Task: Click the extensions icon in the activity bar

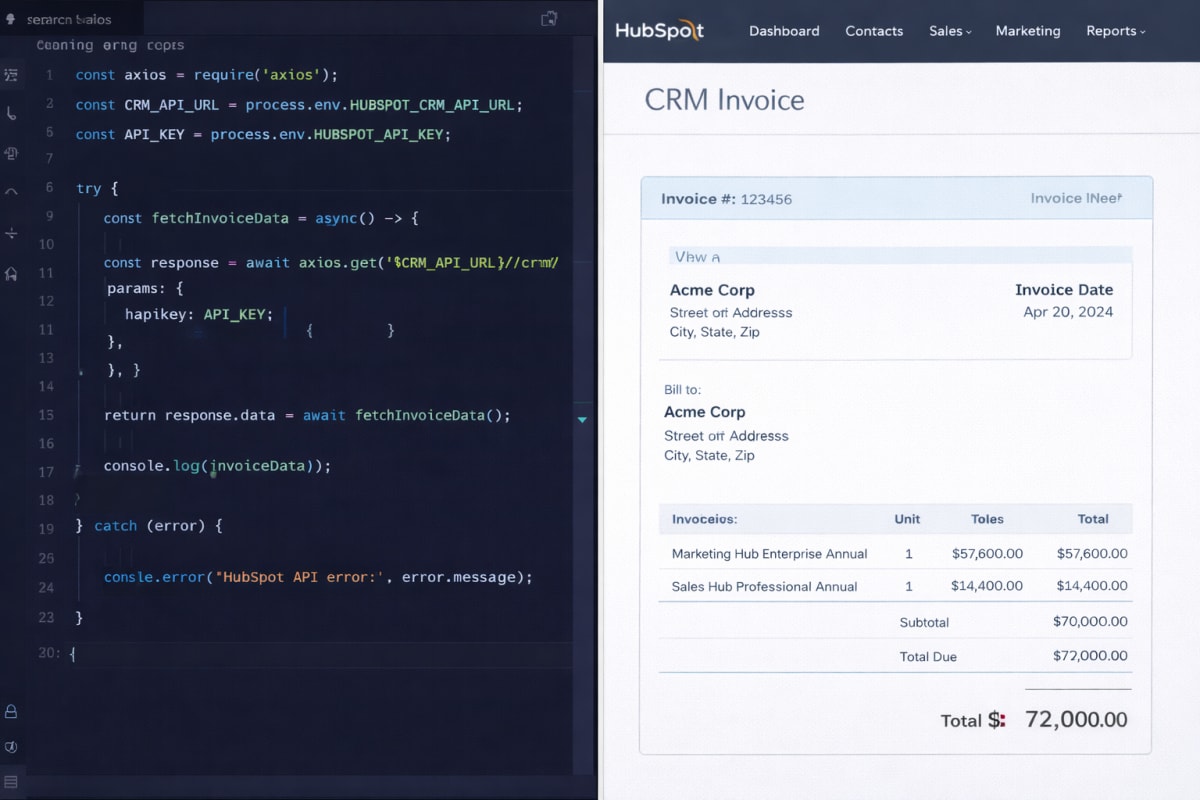Action: point(12,153)
